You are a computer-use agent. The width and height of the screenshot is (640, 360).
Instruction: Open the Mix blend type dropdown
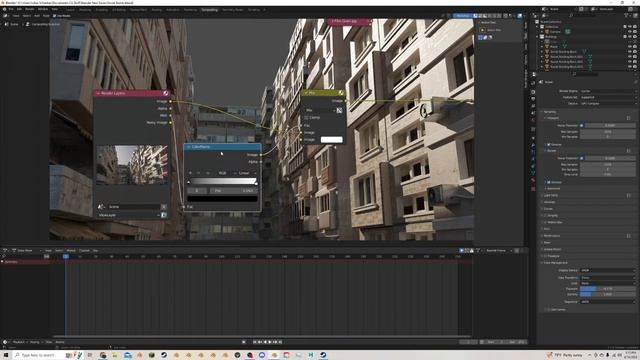320,110
